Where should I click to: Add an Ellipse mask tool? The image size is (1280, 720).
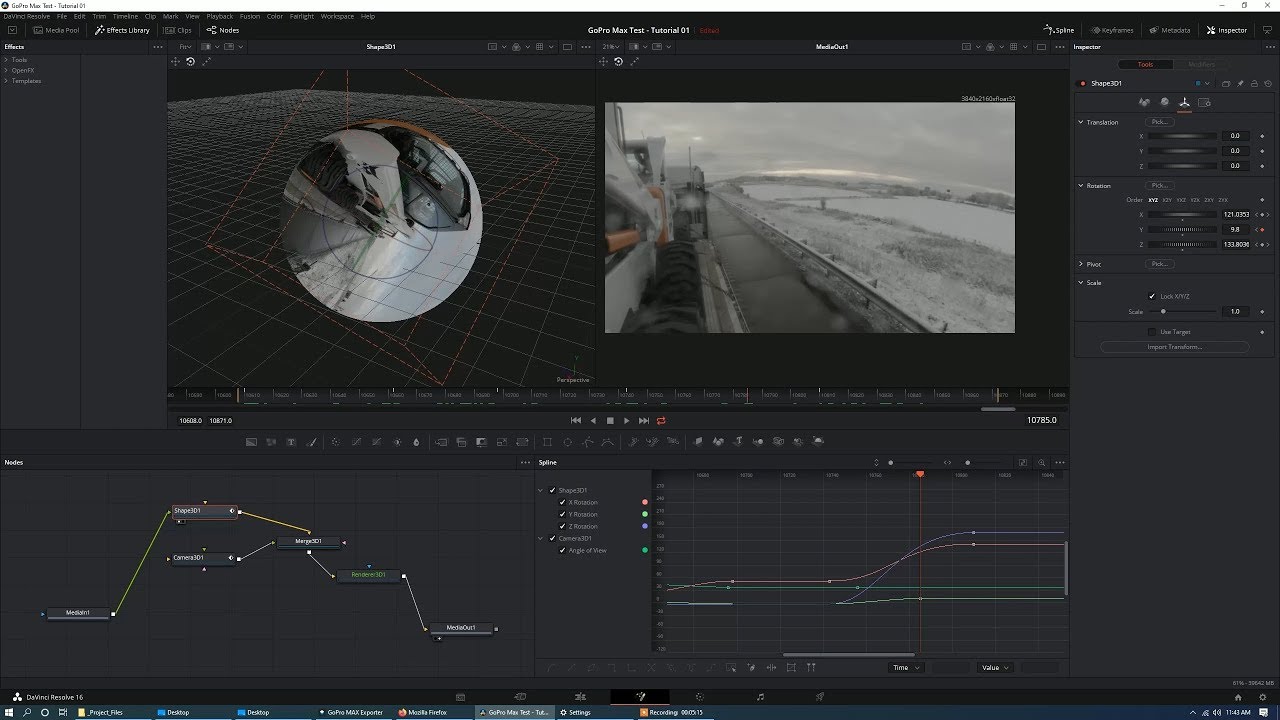point(567,442)
